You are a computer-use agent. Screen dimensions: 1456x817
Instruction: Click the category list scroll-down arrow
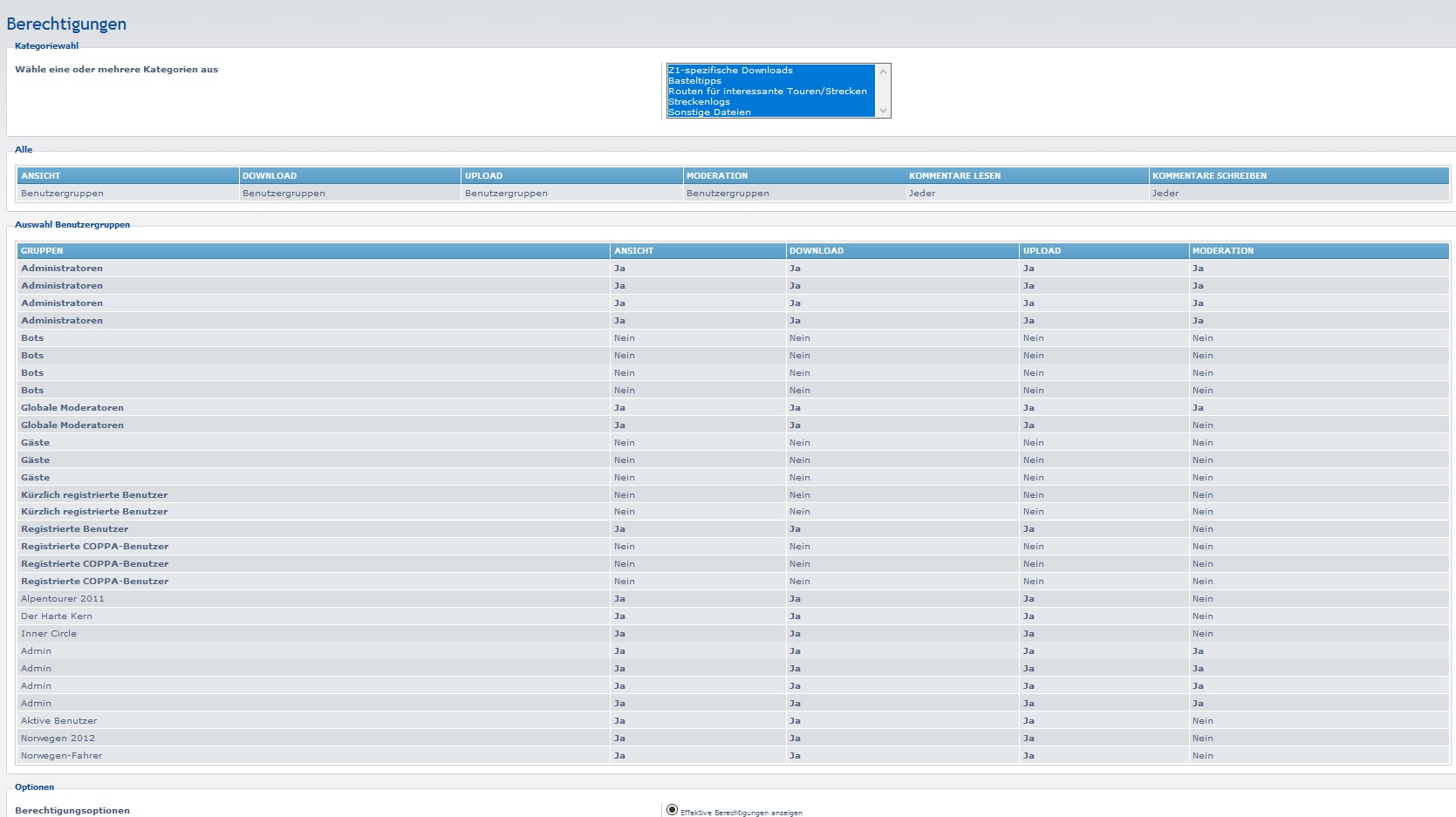pyautogui.click(x=883, y=111)
